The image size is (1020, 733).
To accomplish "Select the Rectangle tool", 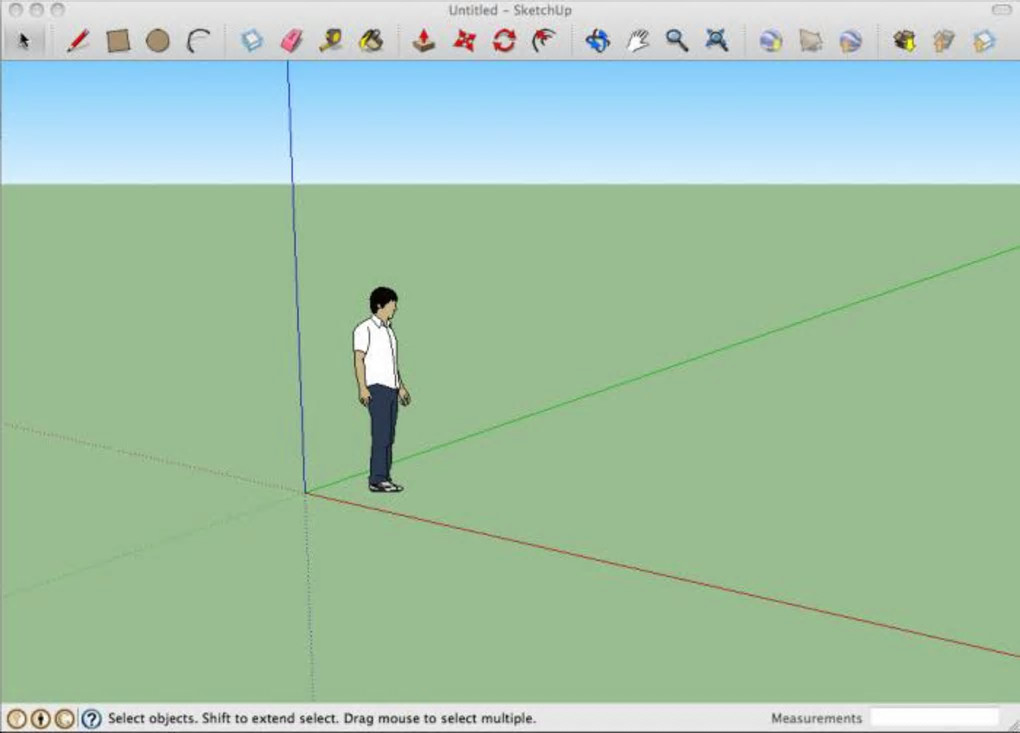I will [118, 41].
